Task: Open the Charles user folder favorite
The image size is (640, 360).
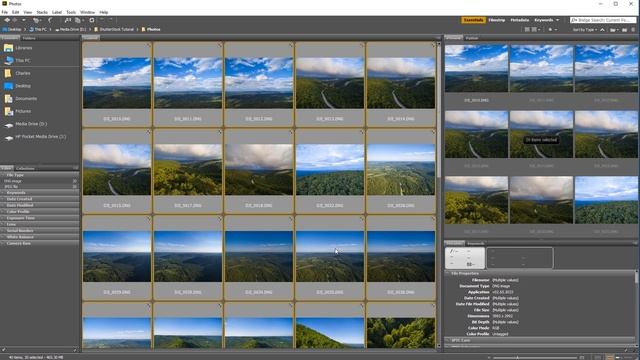Action: tap(23, 73)
